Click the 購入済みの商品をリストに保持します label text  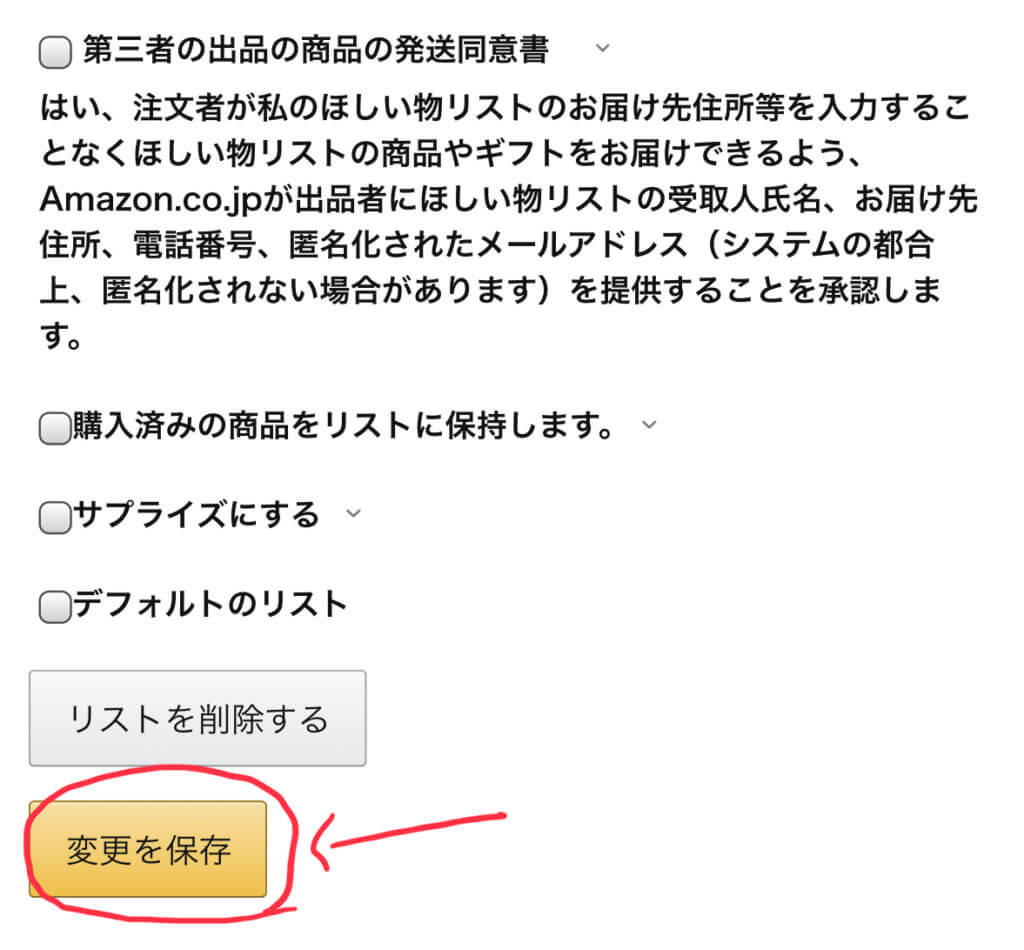342,427
